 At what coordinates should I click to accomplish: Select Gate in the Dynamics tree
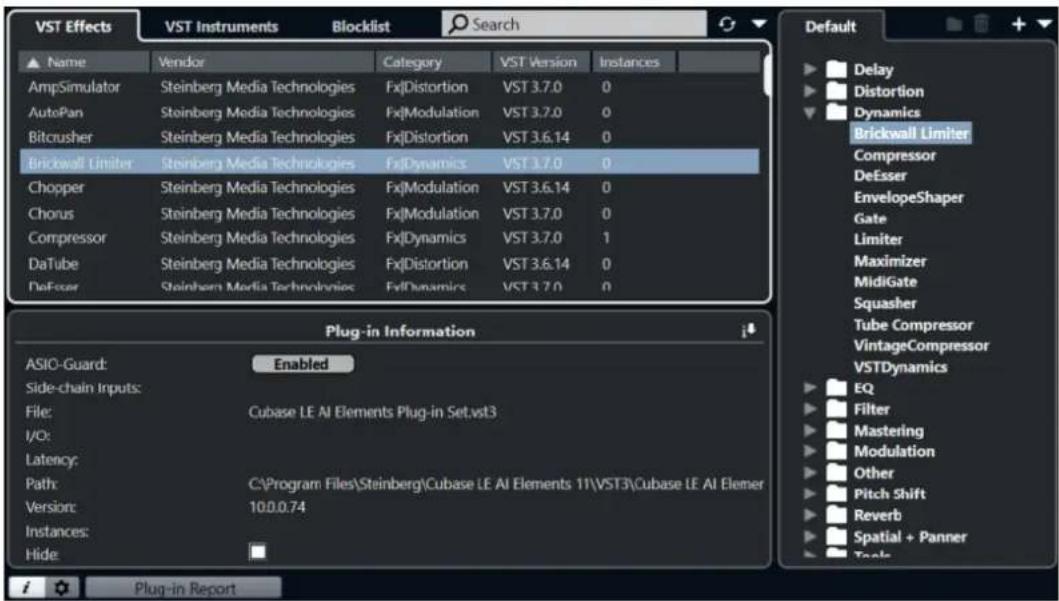click(x=870, y=219)
